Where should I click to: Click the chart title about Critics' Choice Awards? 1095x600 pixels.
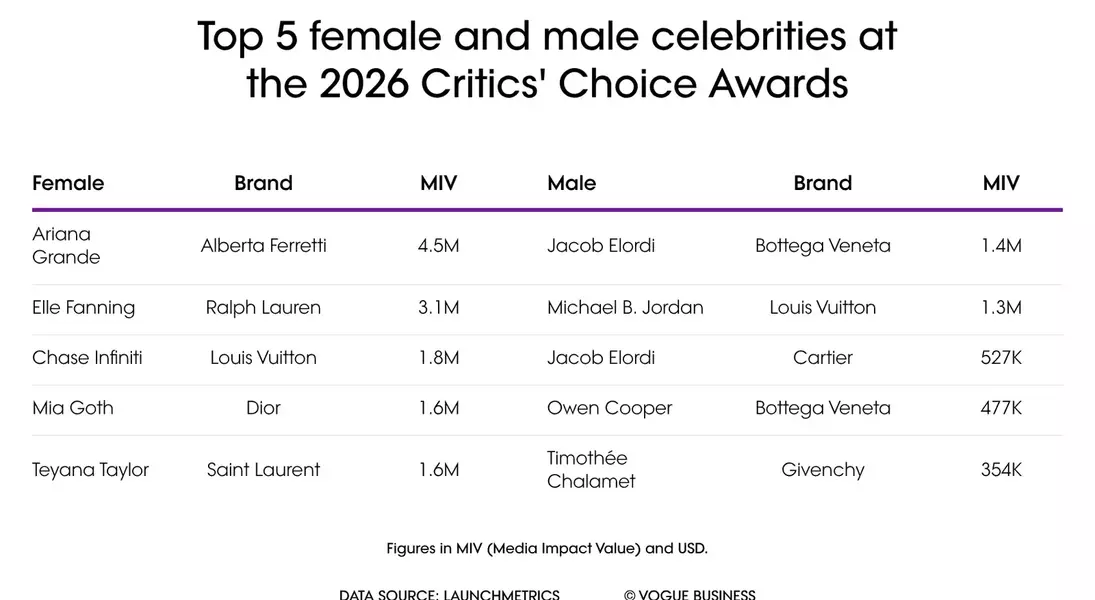click(547, 60)
